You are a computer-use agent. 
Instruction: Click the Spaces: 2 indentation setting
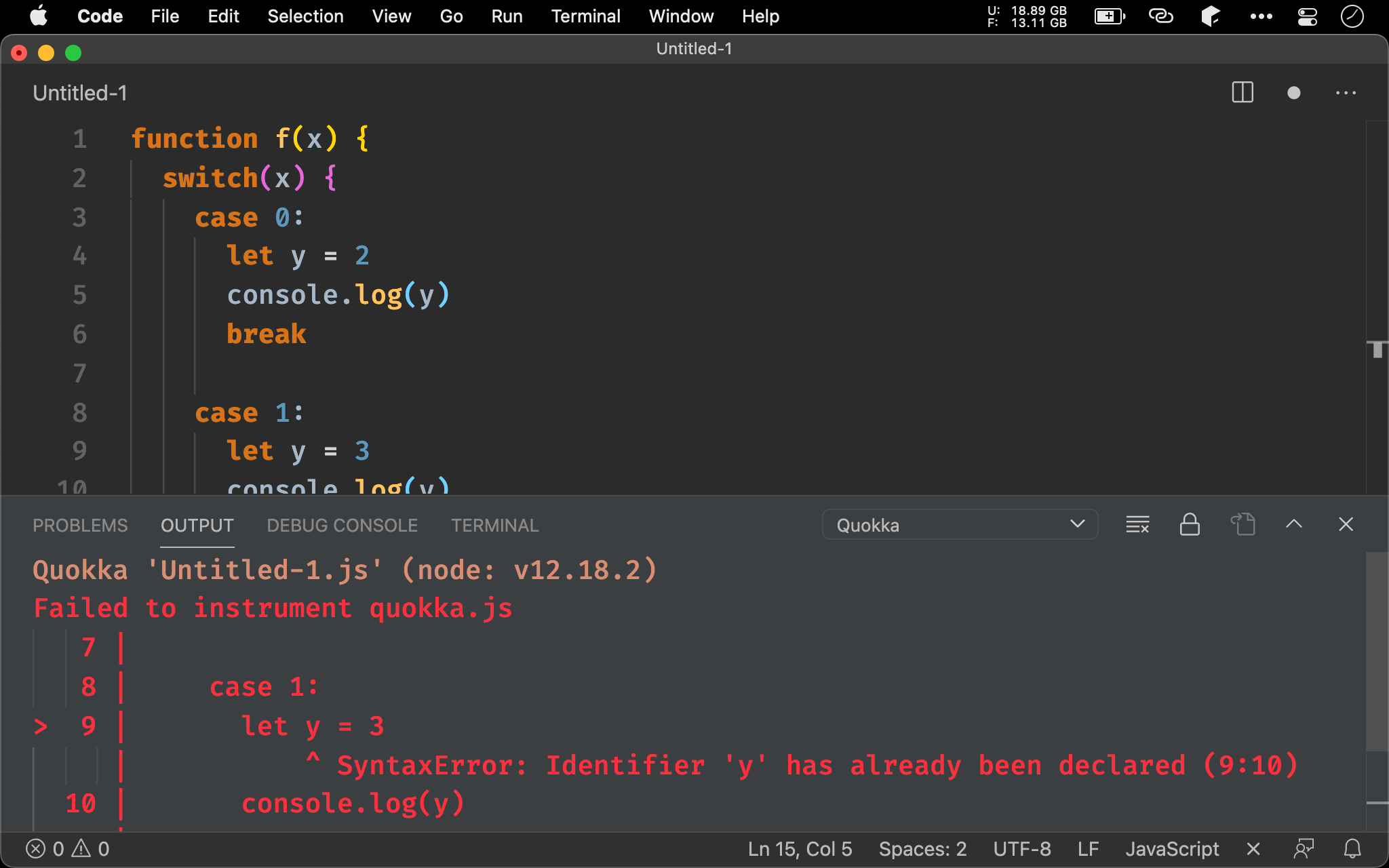click(922, 849)
